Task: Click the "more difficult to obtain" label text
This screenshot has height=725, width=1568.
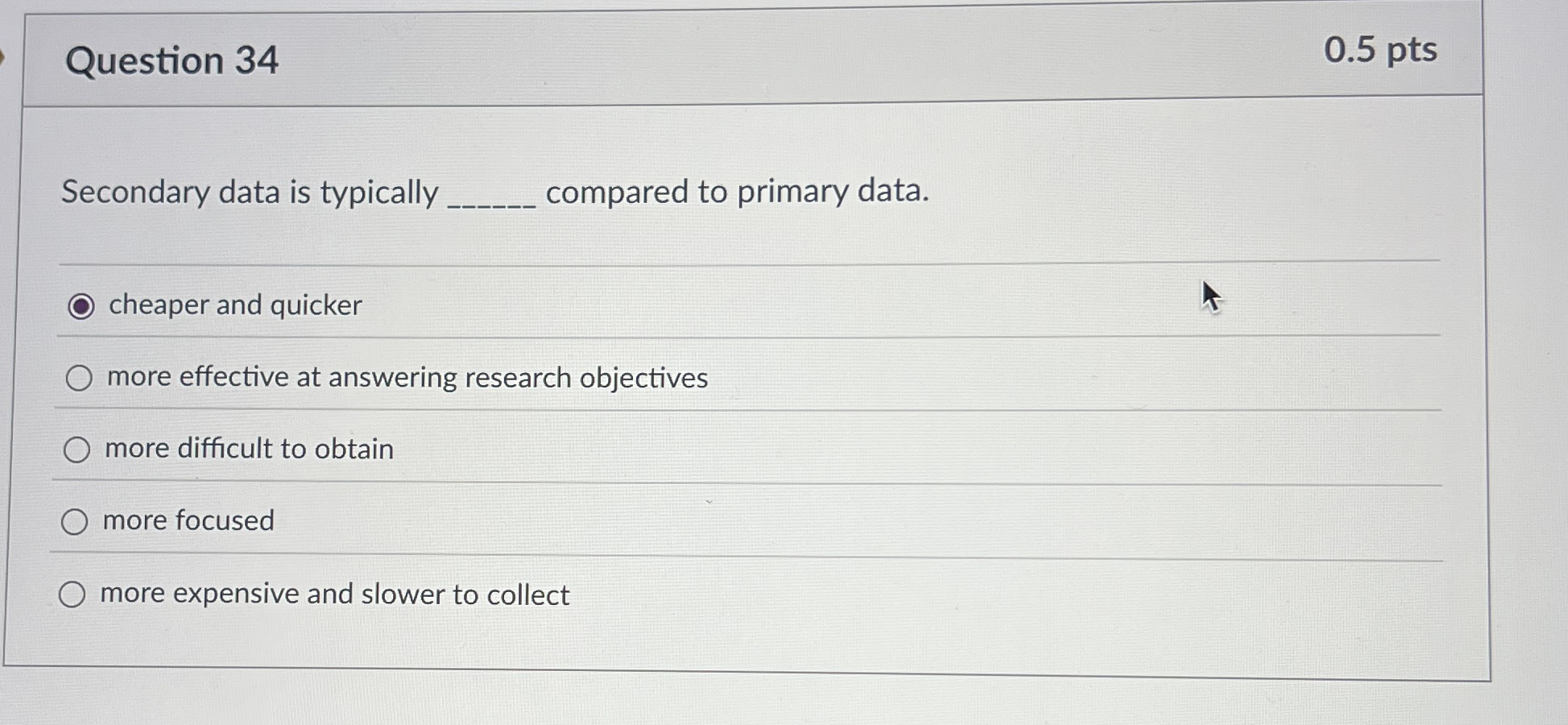Action: [x=247, y=449]
